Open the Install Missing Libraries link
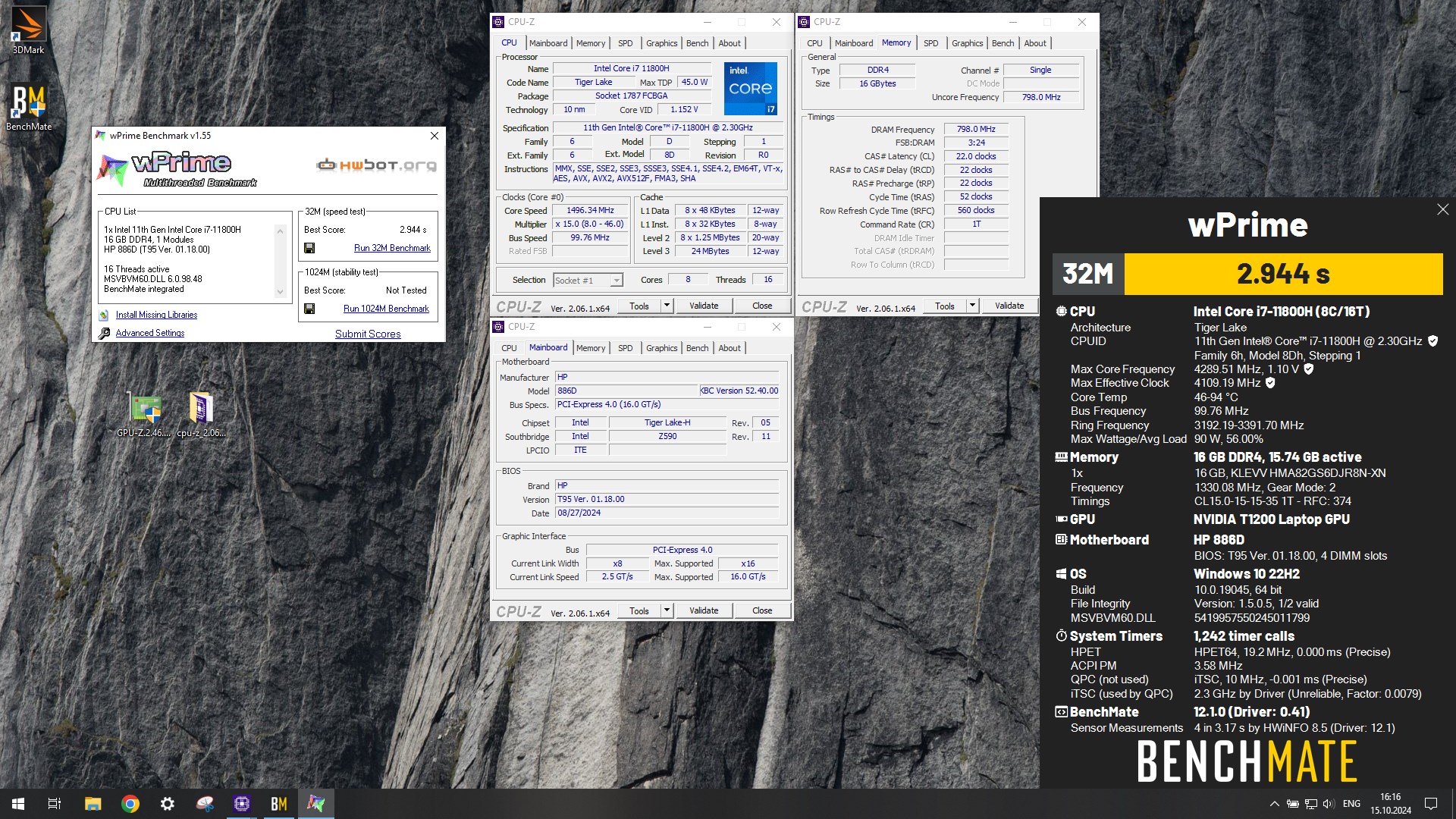This screenshot has height=819, width=1456. pyautogui.click(x=156, y=315)
